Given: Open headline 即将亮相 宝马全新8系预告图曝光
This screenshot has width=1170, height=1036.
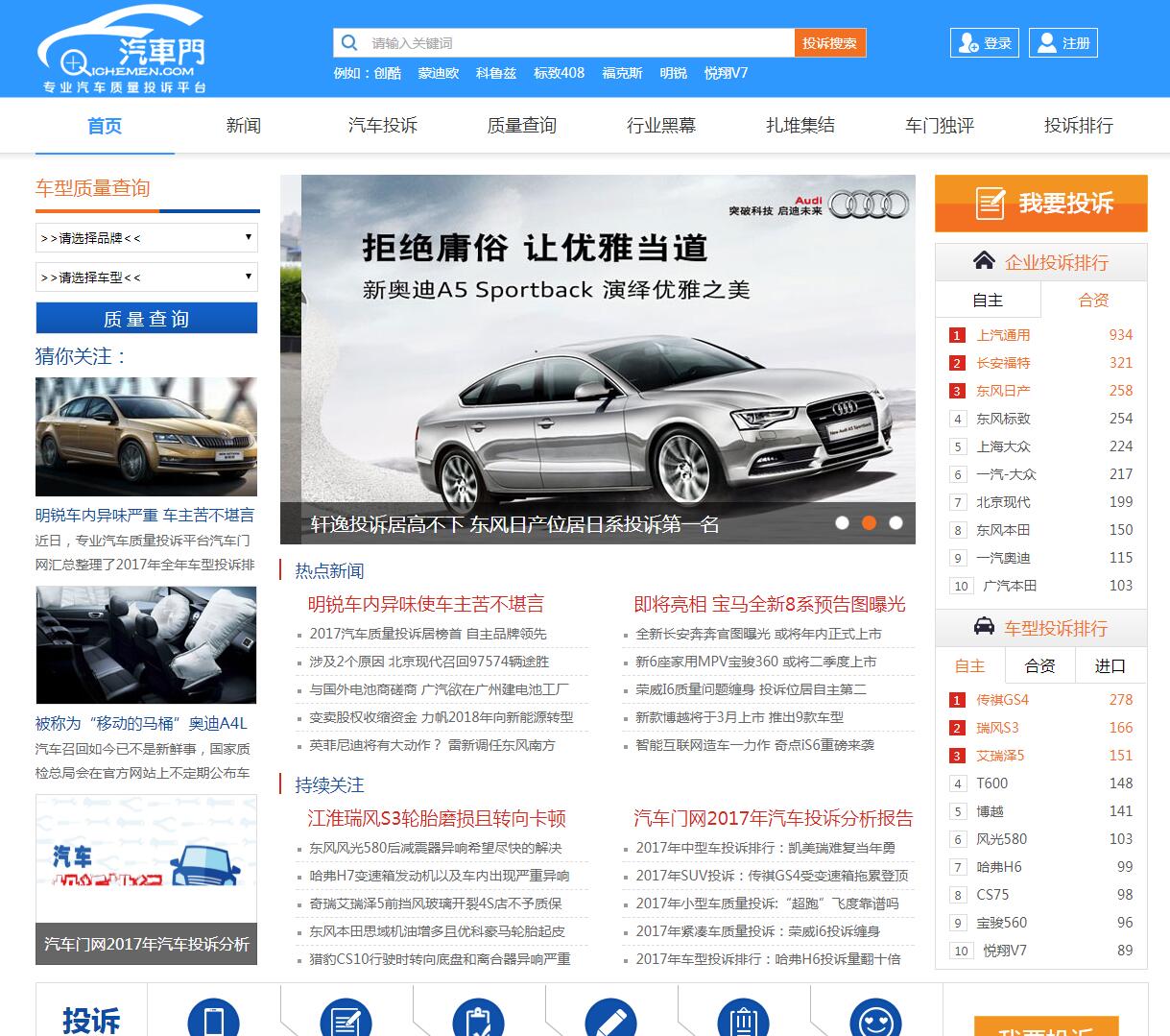Looking at the screenshot, I should tap(770, 604).
